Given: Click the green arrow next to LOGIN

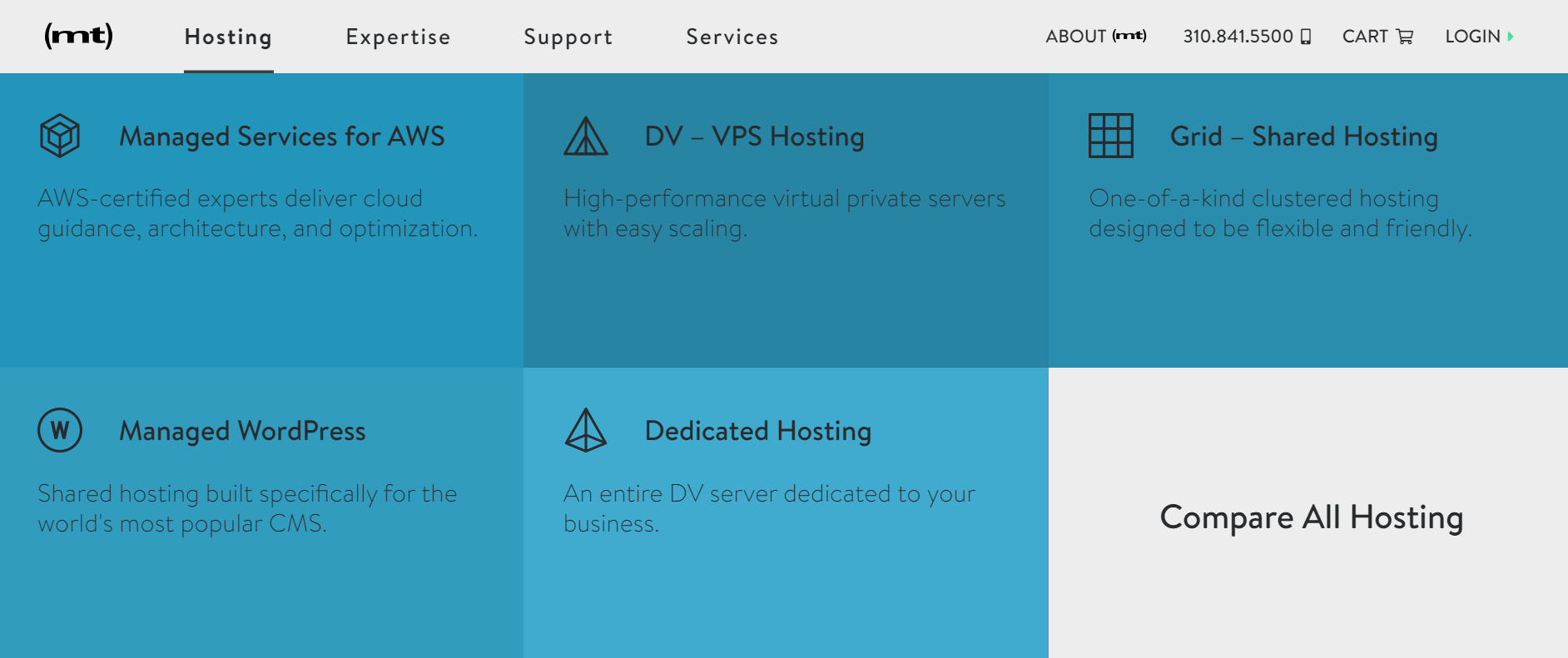Looking at the screenshot, I should click(x=1511, y=37).
